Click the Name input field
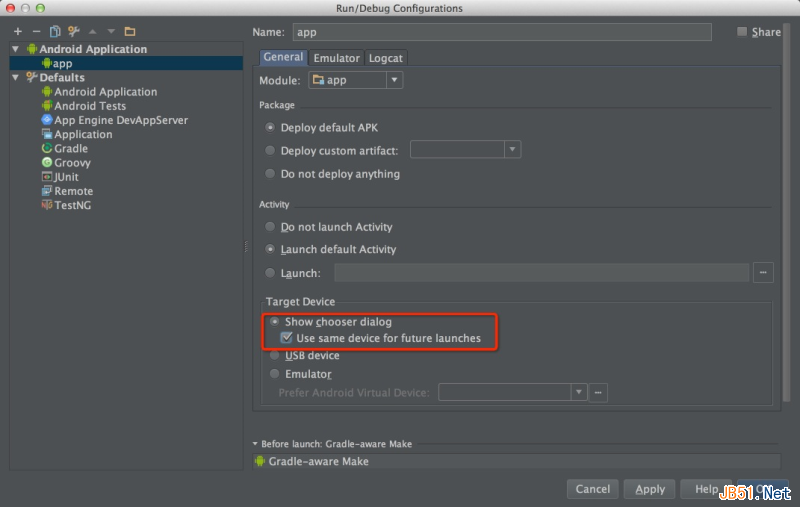The width and height of the screenshot is (800, 507). point(502,32)
